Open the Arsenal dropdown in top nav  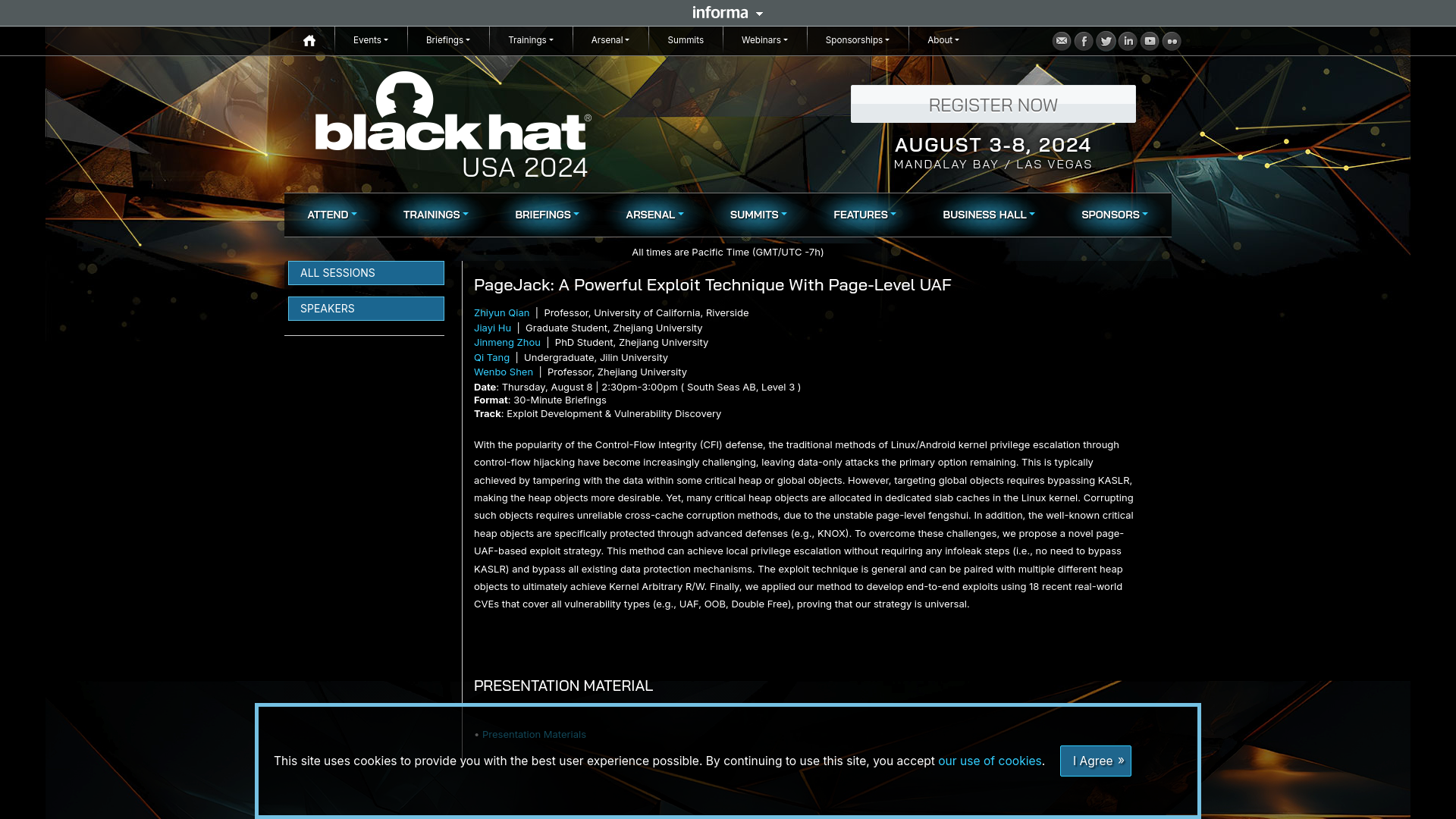(x=610, y=40)
